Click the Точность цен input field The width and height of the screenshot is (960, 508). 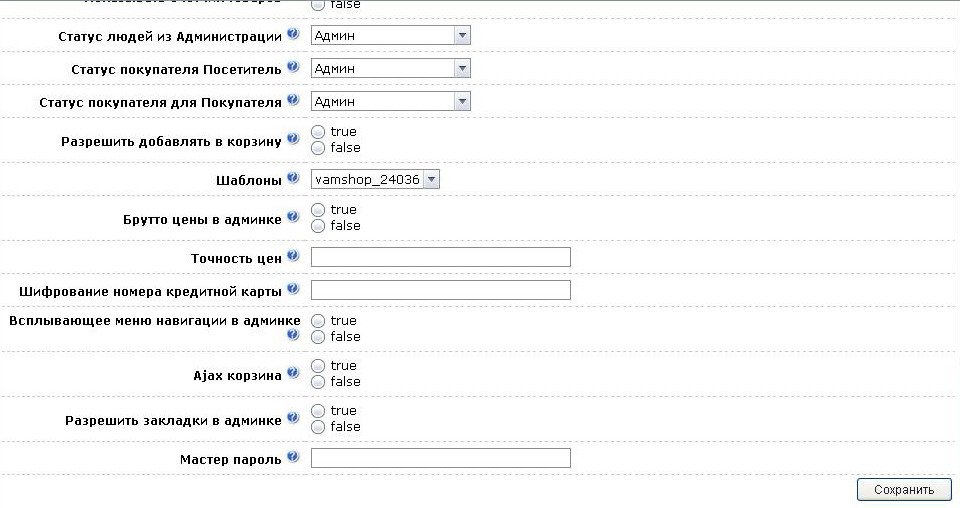[440, 257]
